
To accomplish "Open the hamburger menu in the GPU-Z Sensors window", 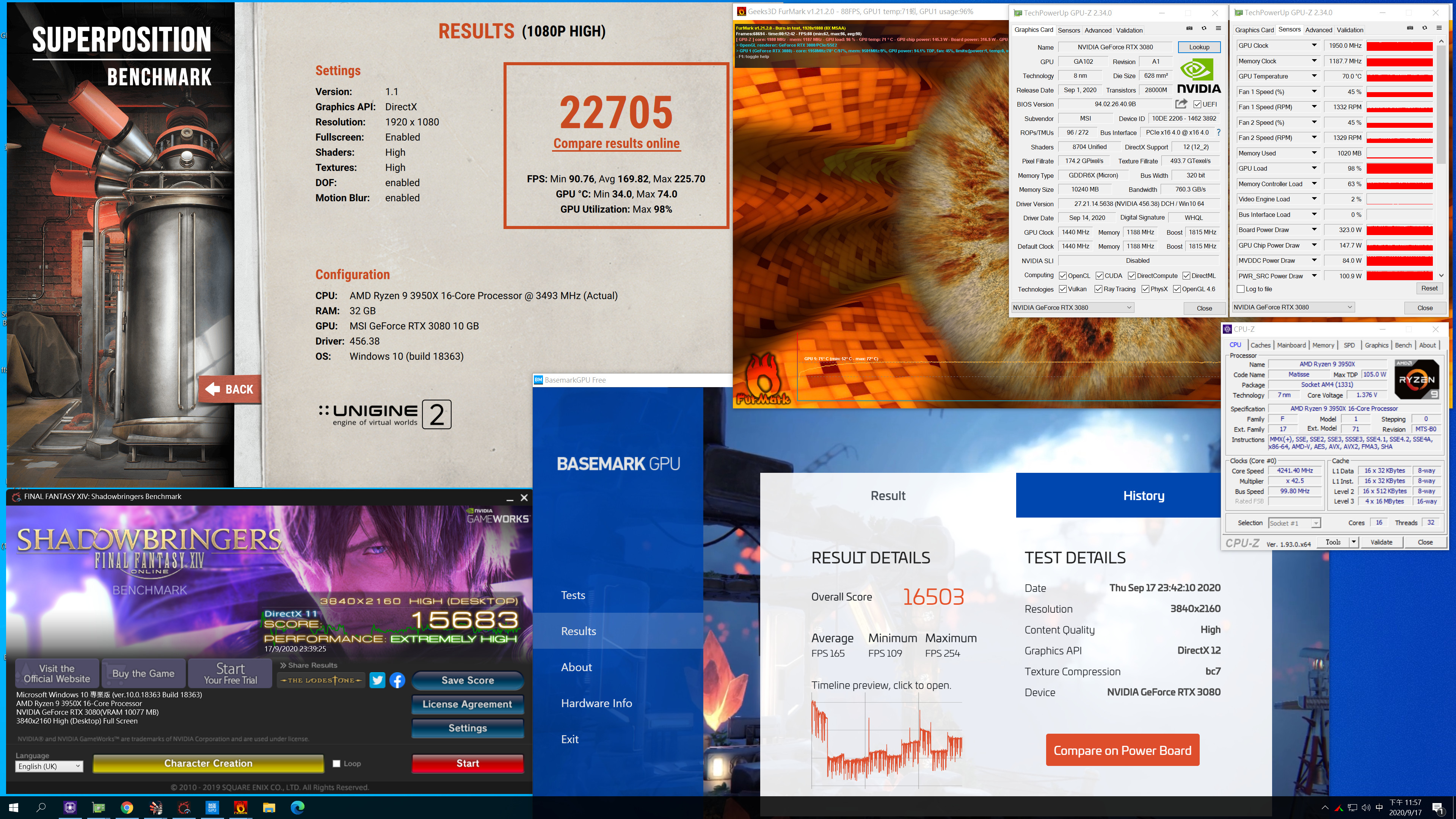I will 1439,28.
